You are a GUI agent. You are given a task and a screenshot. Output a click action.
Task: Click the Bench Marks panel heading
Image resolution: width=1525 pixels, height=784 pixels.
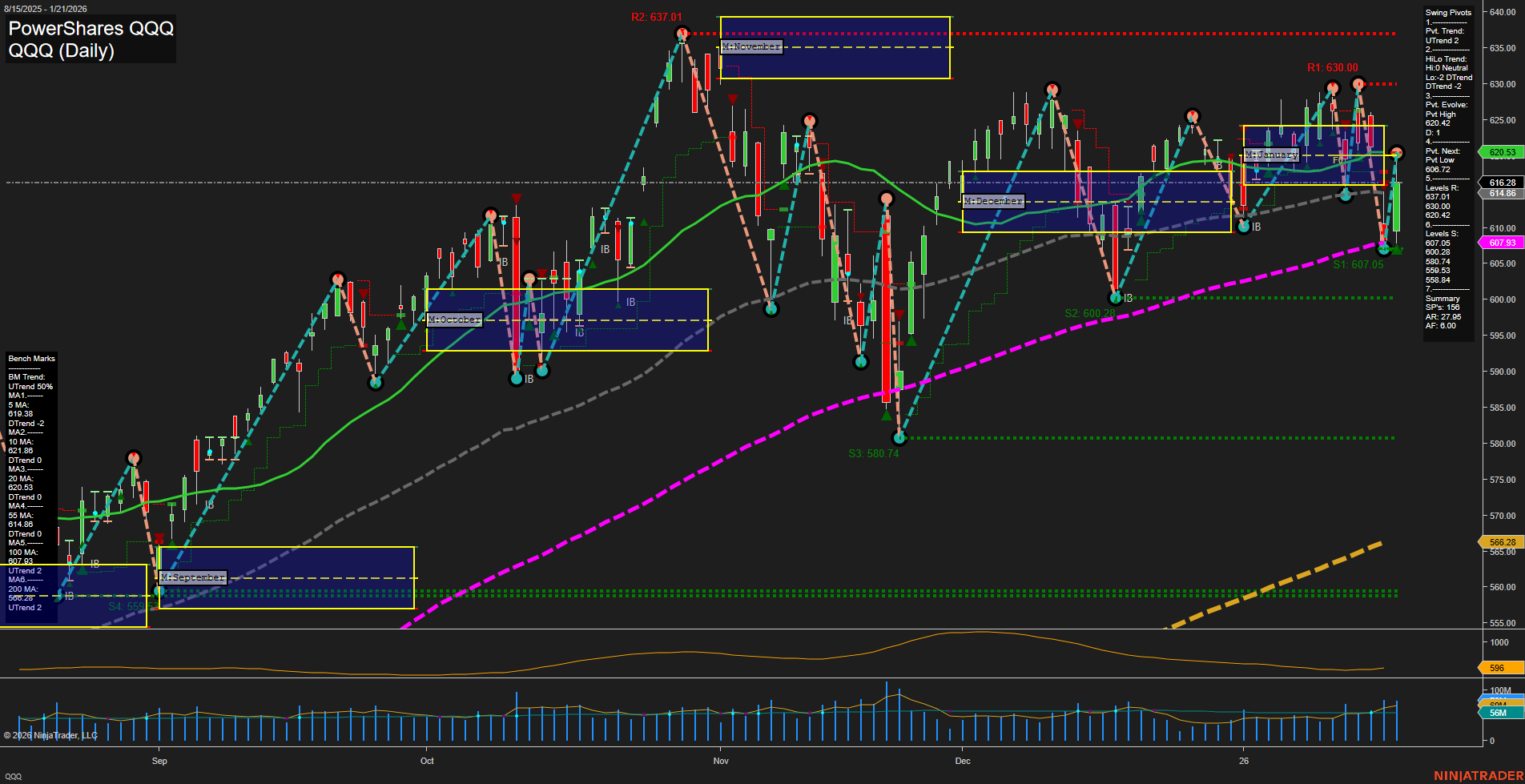click(32, 359)
